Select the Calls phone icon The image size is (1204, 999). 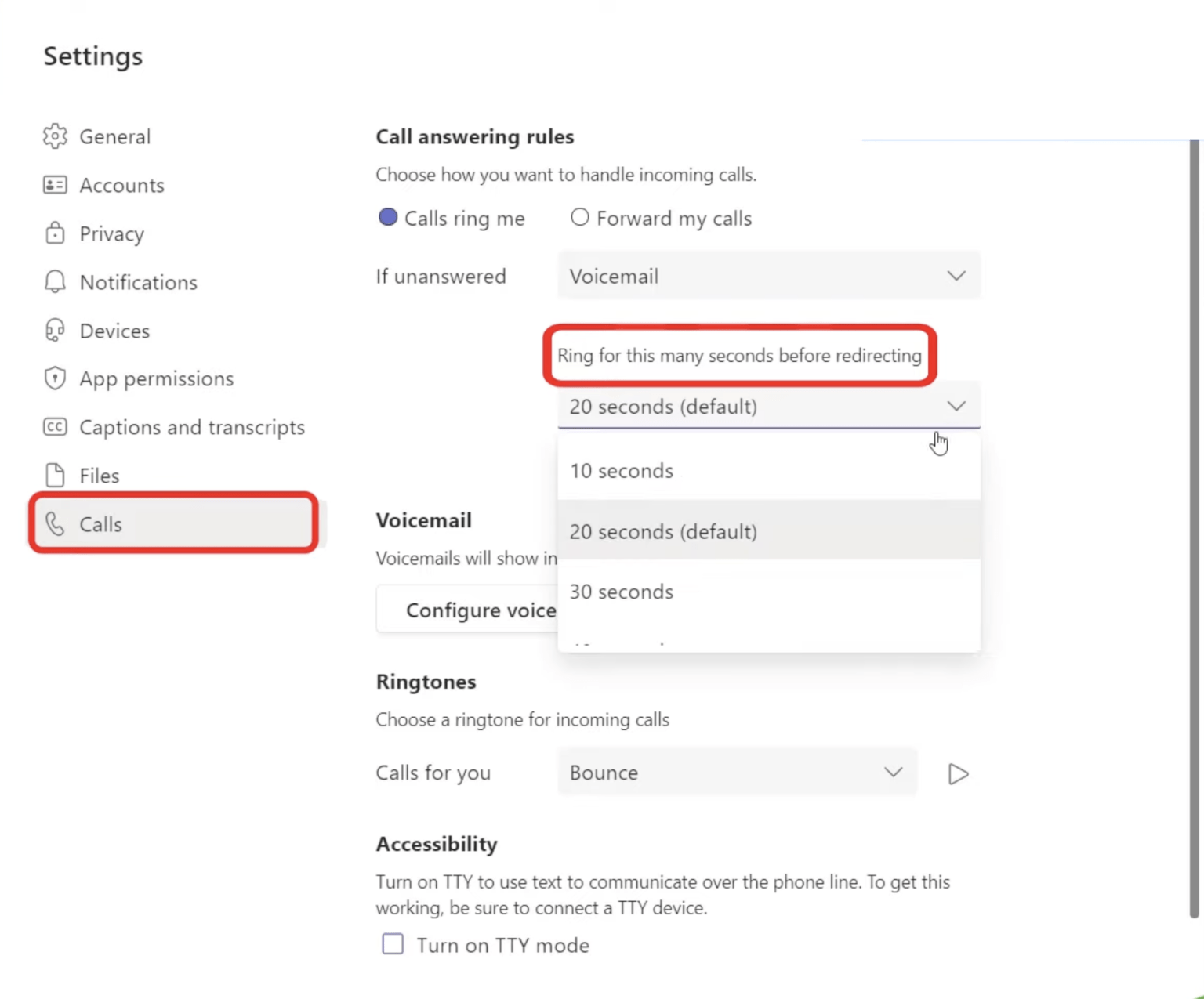point(55,524)
